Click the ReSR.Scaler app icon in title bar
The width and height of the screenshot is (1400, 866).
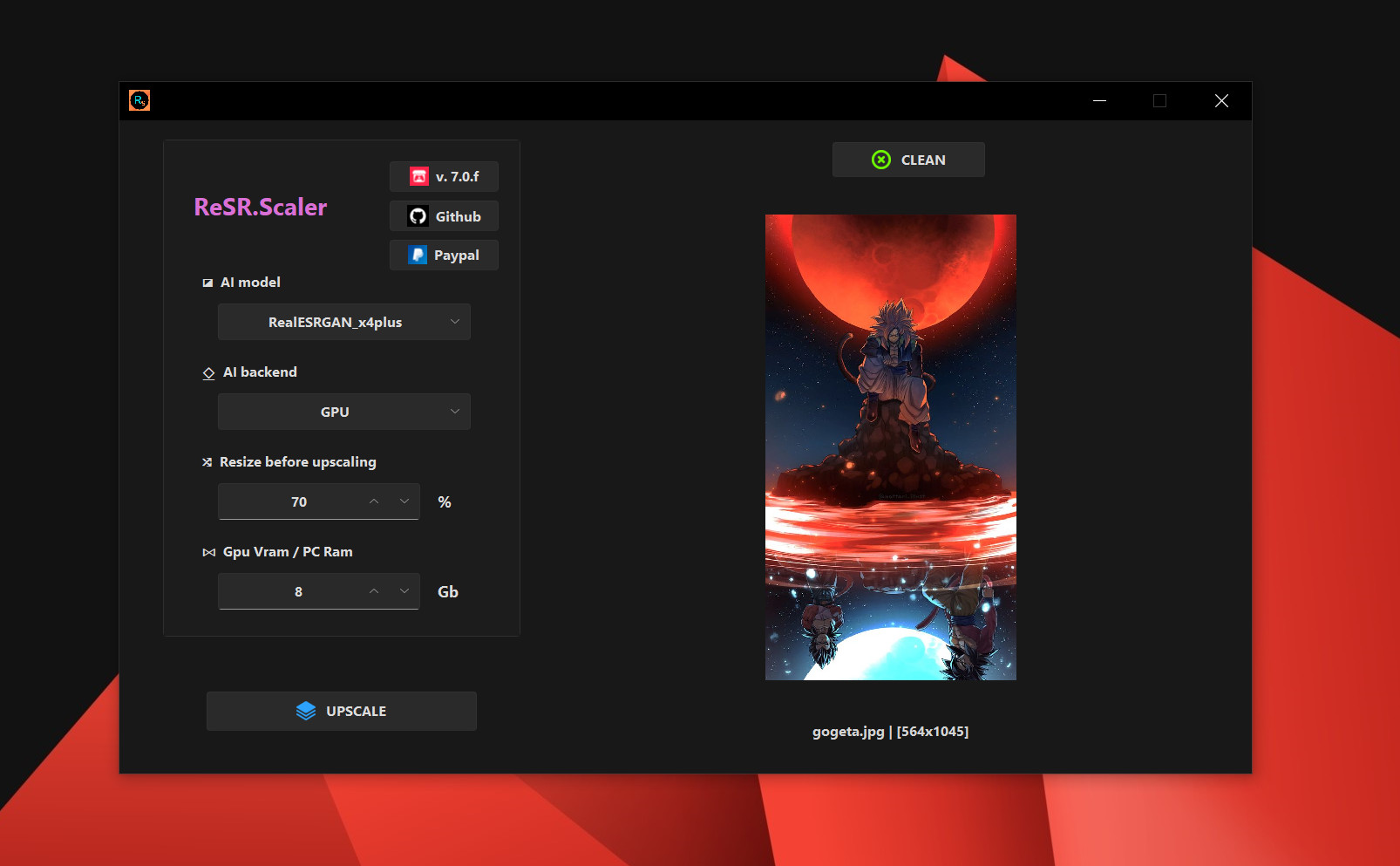[139, 100]
